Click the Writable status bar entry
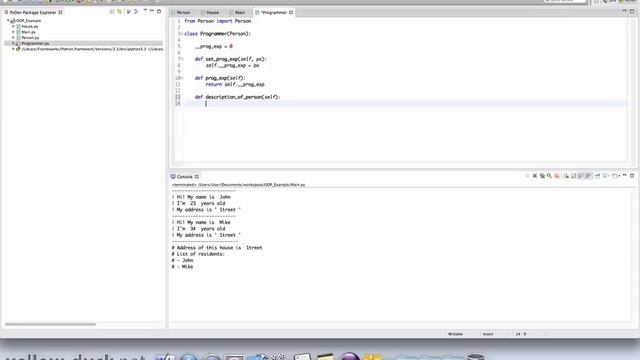The image size is (640, 360). click(455, 334)
